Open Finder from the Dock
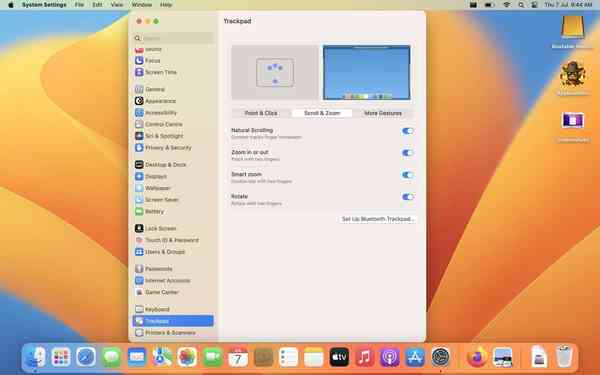This screenshot has width=600, height=375. coord(36,357)
